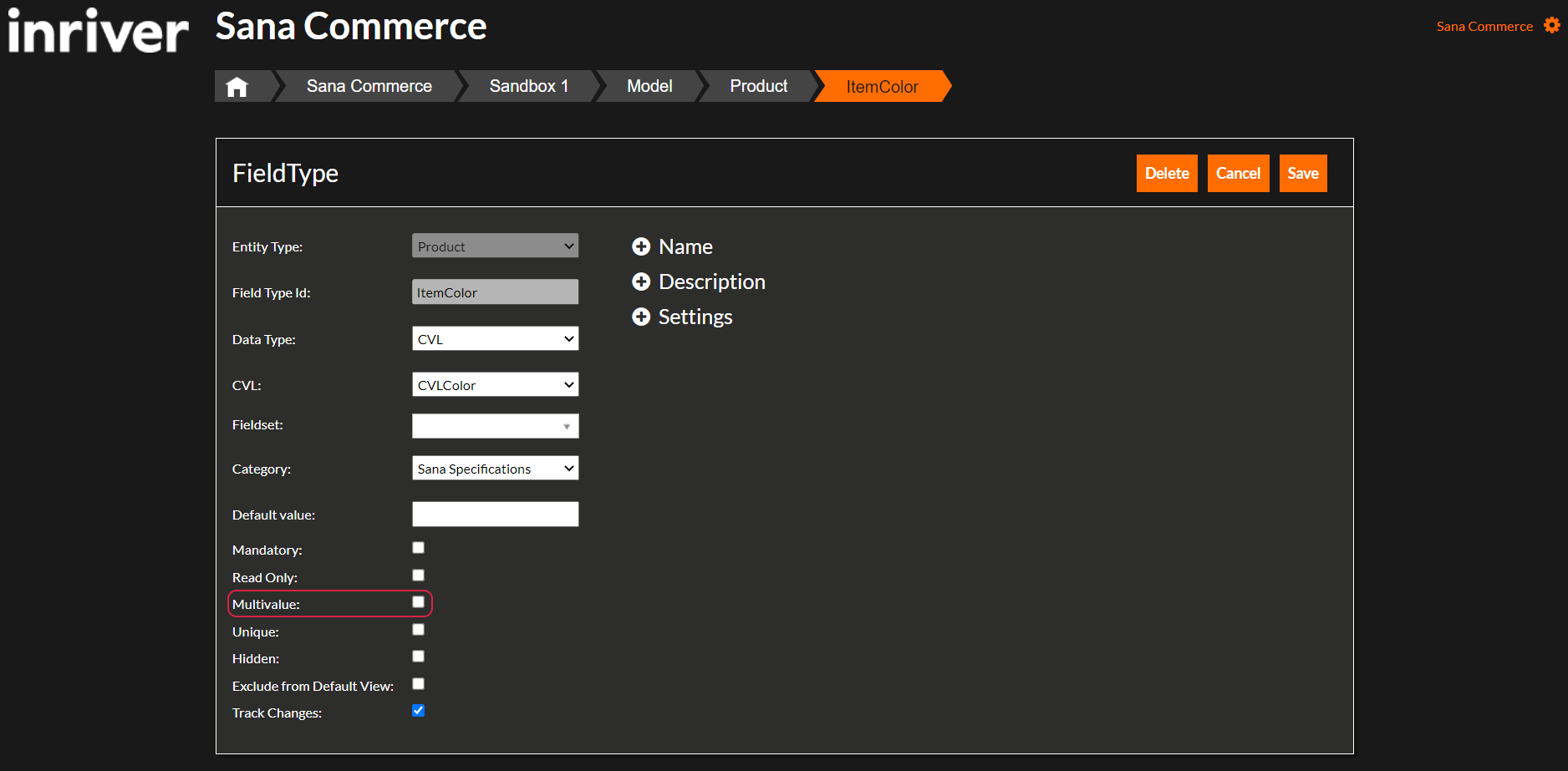Click the Track Changes label
This screenshot has height=771, width=1568.
277,713
